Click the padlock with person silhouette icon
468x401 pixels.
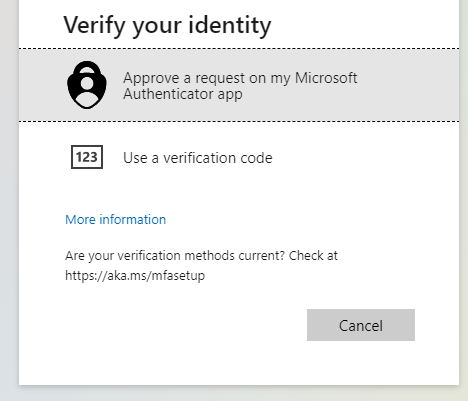tap(87, 85)
